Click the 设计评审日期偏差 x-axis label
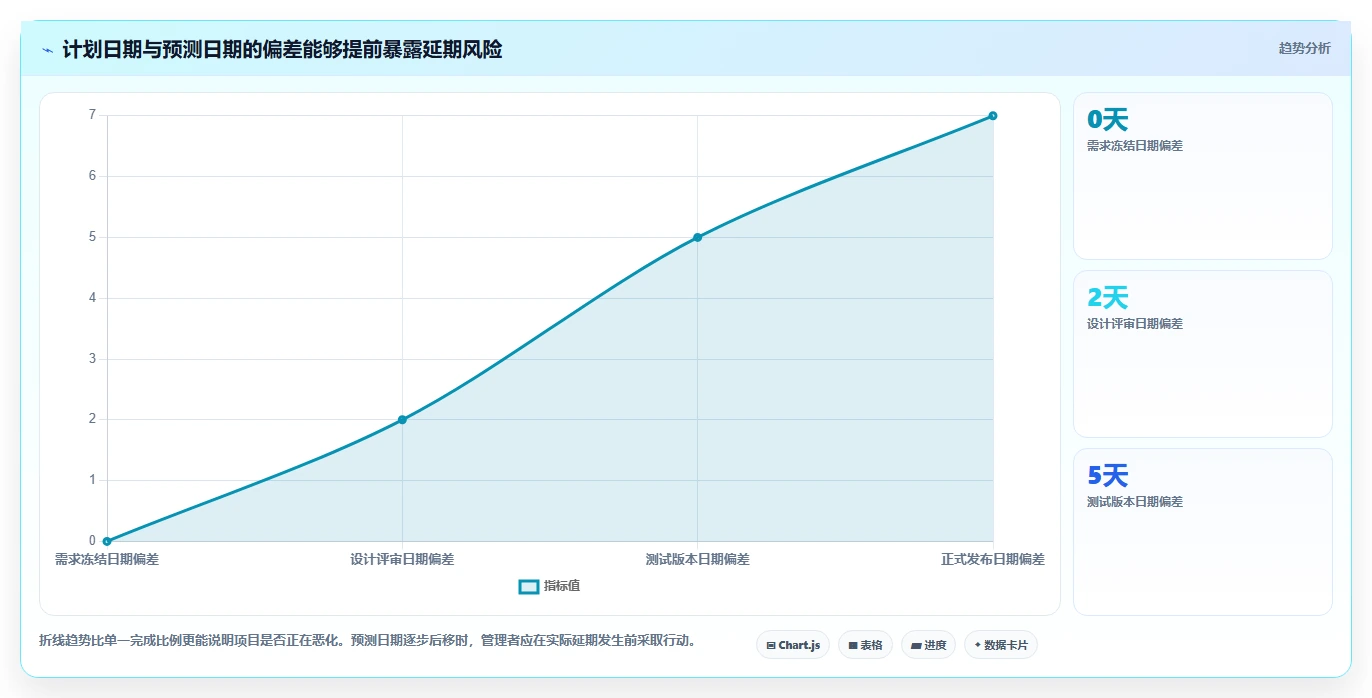This screenshot has height=698, width=1372. pos(402,559)
